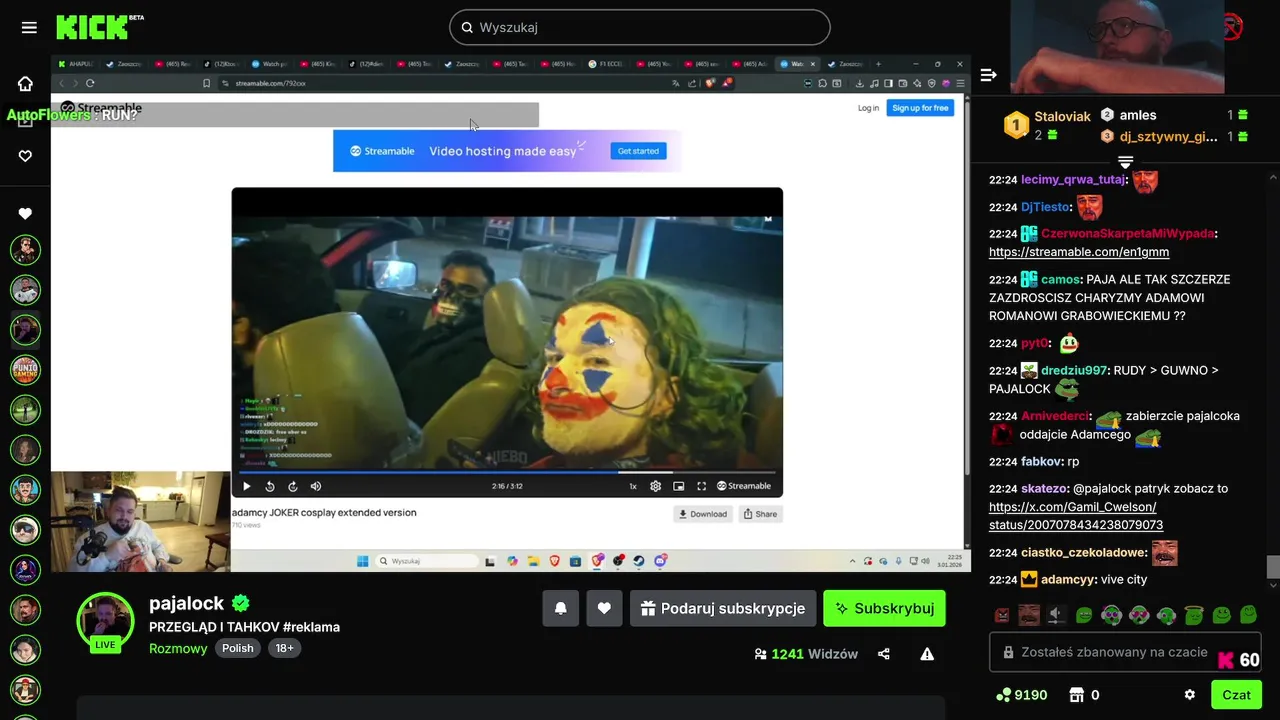The height and width of the screenshot is (720, 1280).
Task: Reload the streamed browser page
Action: coord(90,83)
